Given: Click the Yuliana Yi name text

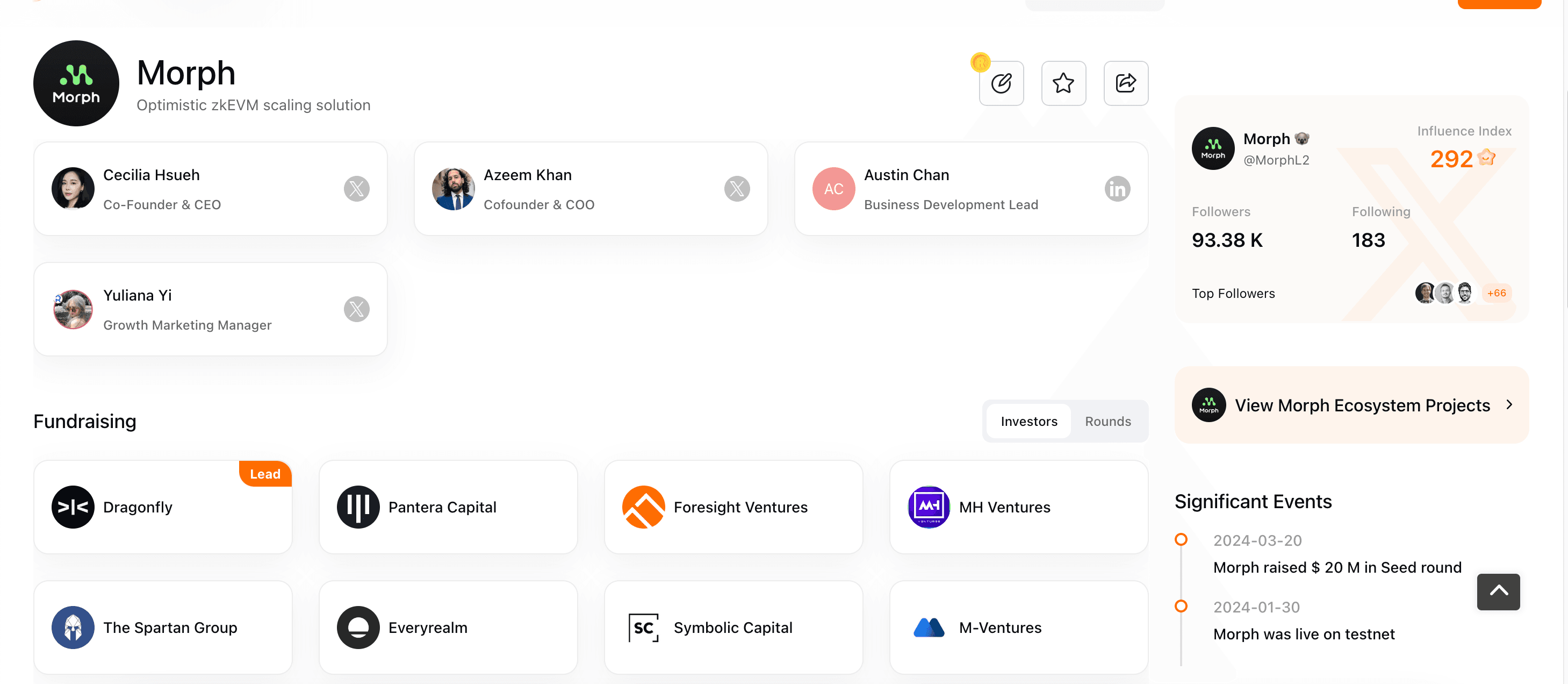Looking at the screenshot, I should [138, 296].
